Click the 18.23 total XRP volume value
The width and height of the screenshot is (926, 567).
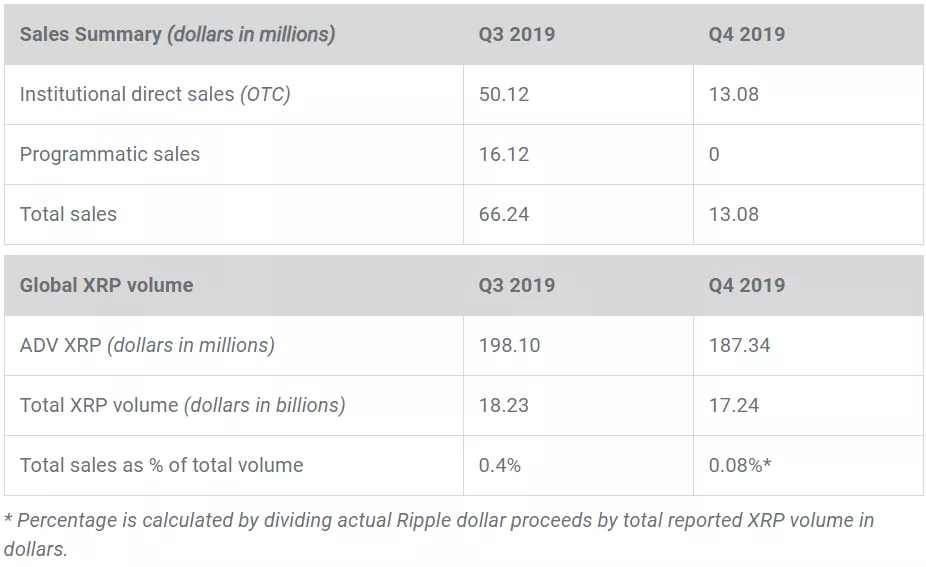(x=504, y=405)
